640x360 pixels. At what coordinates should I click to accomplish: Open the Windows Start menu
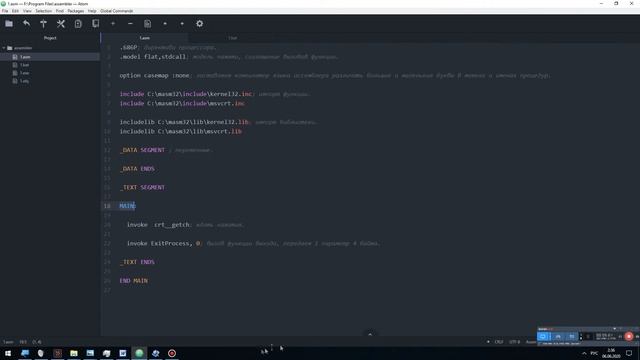(x=8, y=353)
